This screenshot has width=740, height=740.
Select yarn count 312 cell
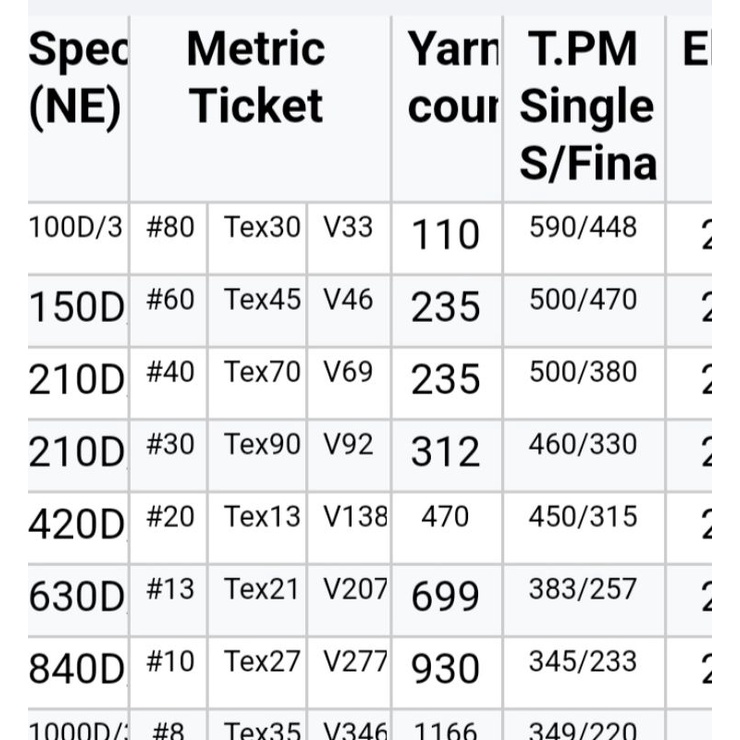(447, 456)
